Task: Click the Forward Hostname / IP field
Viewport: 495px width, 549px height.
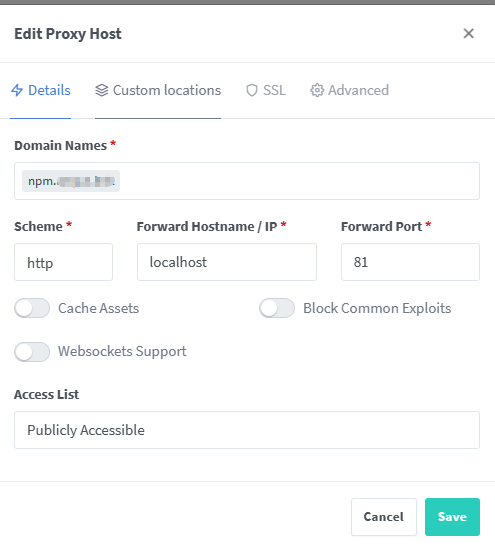Action: coord(227,262)
